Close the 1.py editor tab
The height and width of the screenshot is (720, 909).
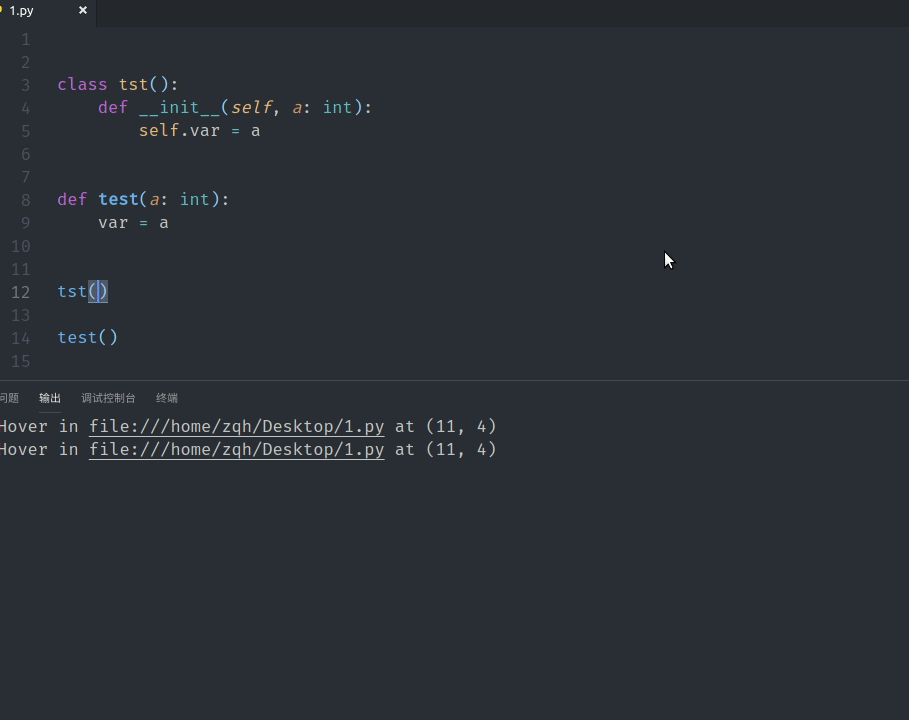click(83, 10)
